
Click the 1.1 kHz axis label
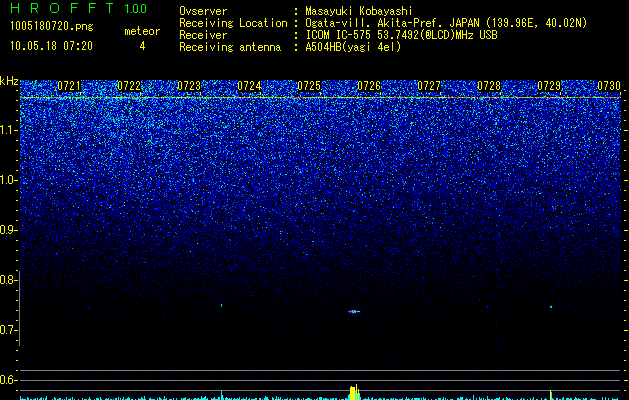[9, 130]
